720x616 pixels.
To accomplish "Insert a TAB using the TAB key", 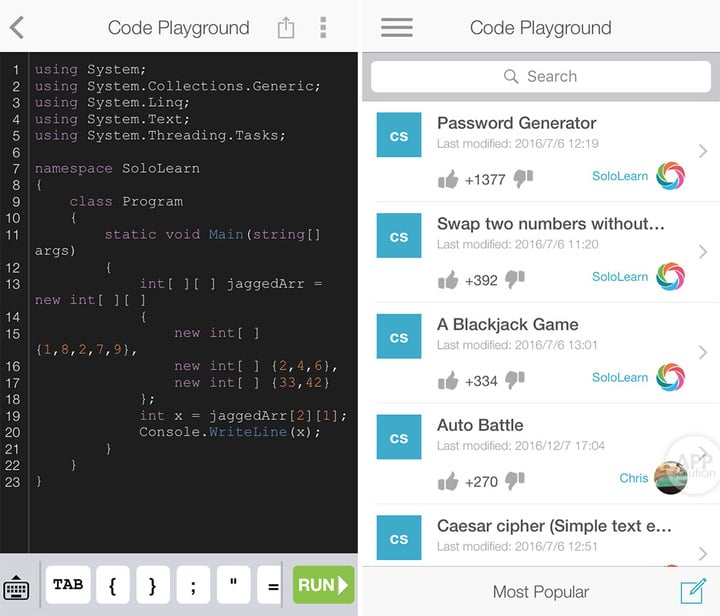I will (68, 585).
